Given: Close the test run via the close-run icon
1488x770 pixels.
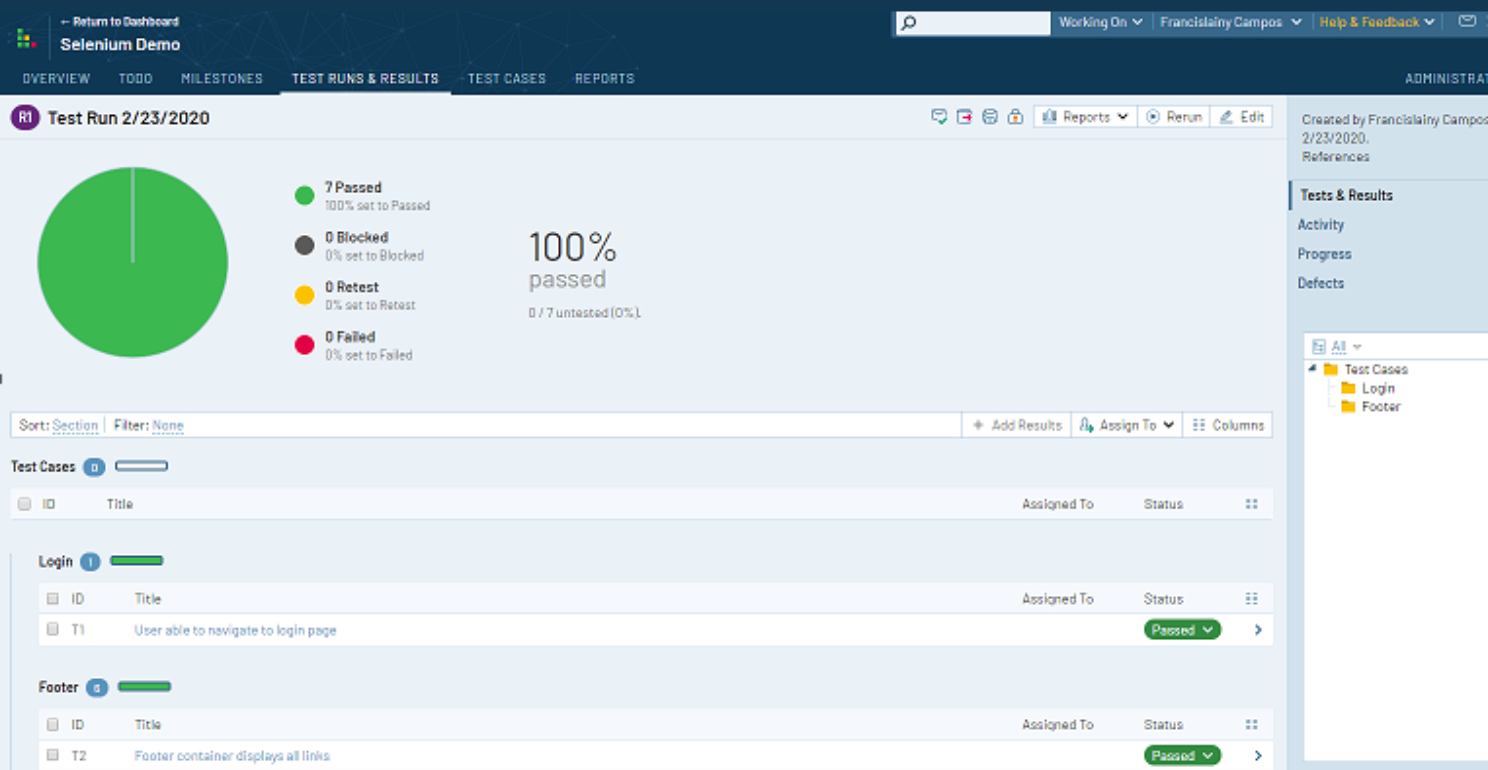Looking at the screenshot, I should 964,116.
